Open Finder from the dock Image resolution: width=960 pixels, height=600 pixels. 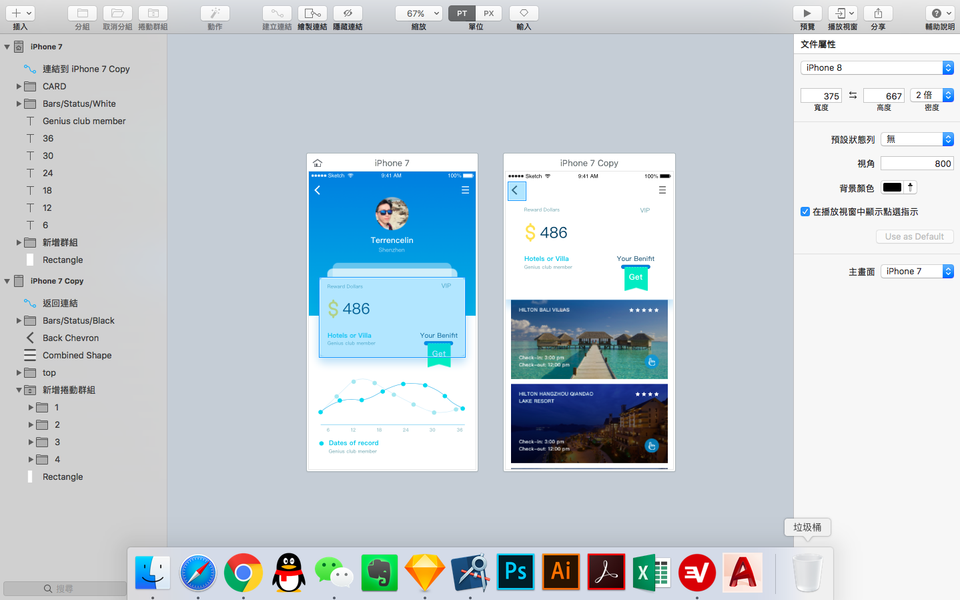click(x=152, y=573)
